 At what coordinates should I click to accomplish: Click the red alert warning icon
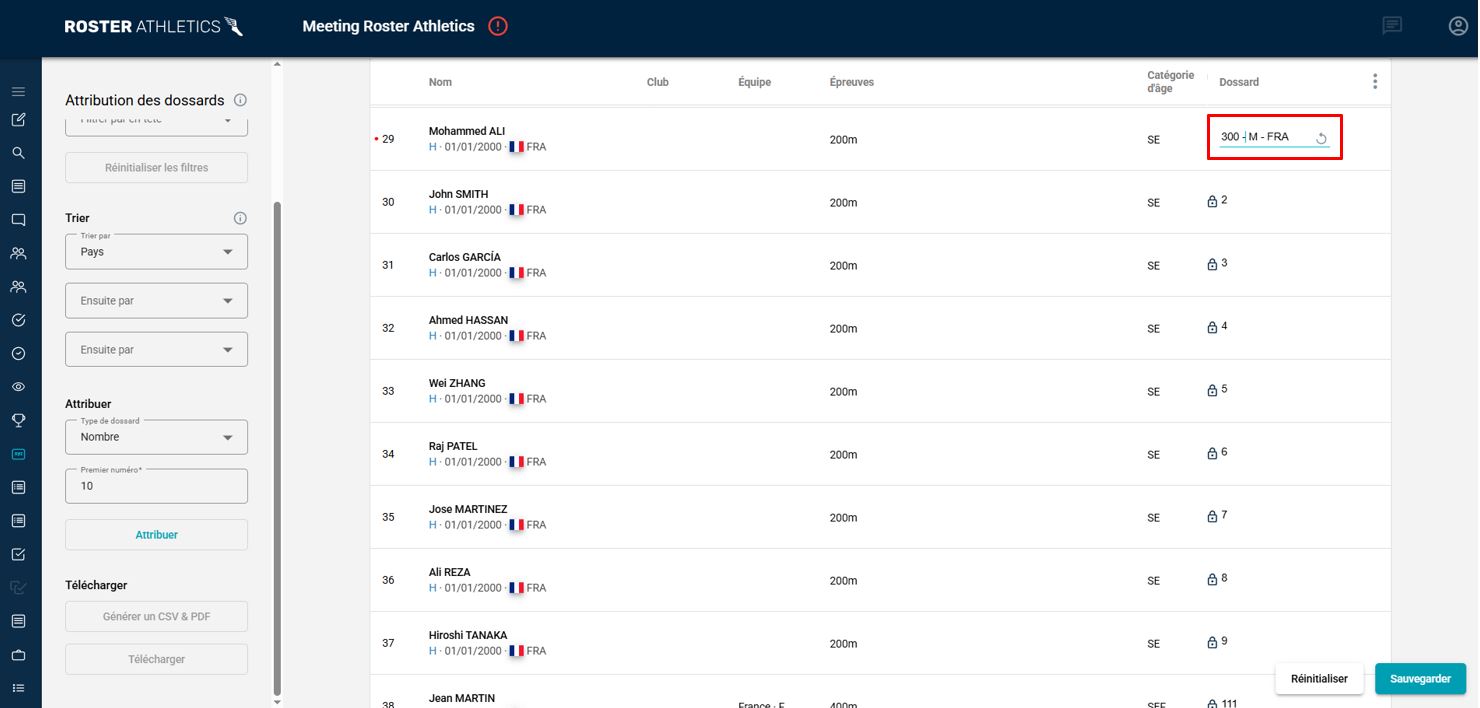pyautogui.click(x=498, y=26)
